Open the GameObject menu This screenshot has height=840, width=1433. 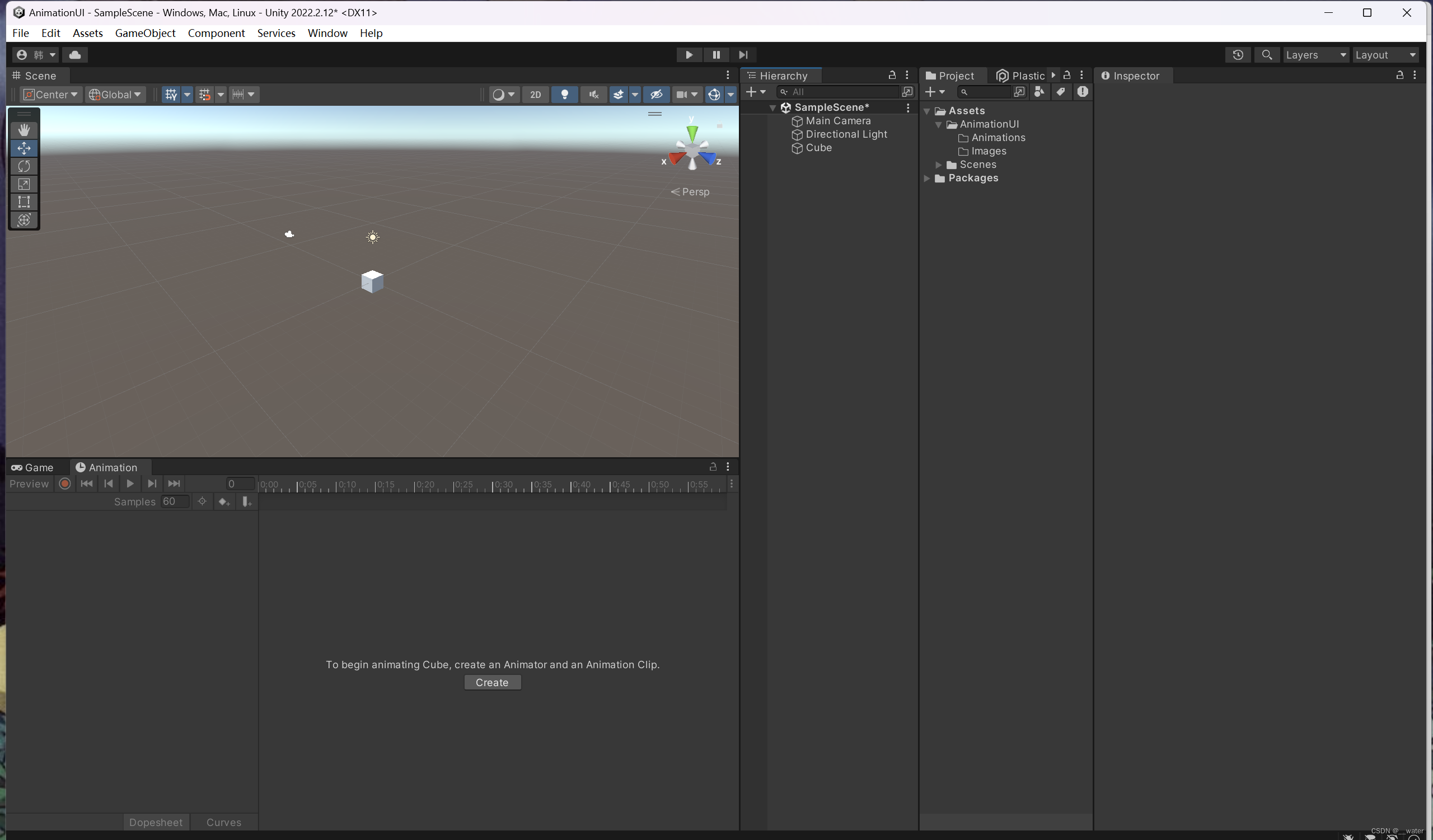pos(145,33)
